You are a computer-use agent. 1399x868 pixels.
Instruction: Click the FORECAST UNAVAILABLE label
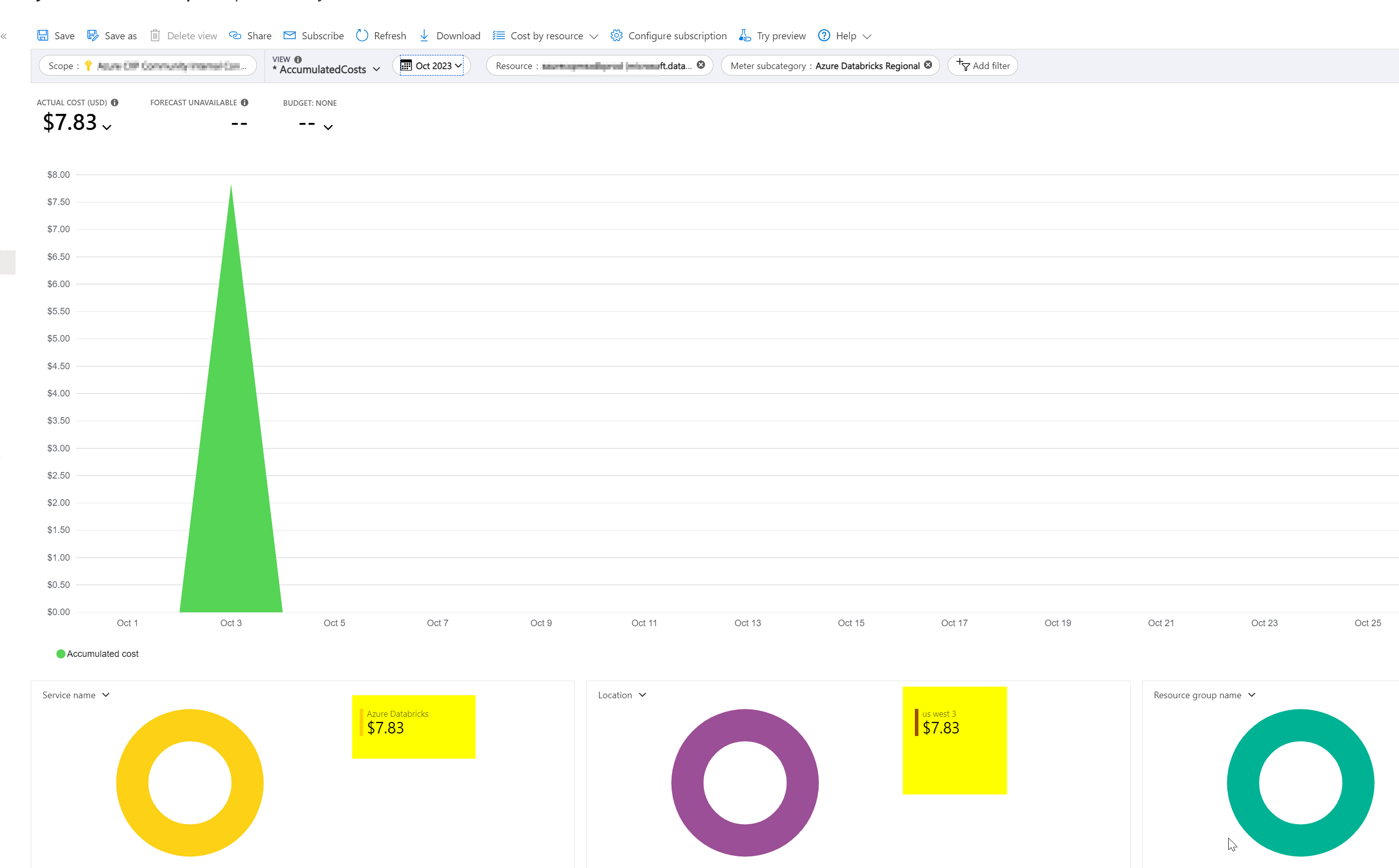pyautogui.click(x=193, y=103)
